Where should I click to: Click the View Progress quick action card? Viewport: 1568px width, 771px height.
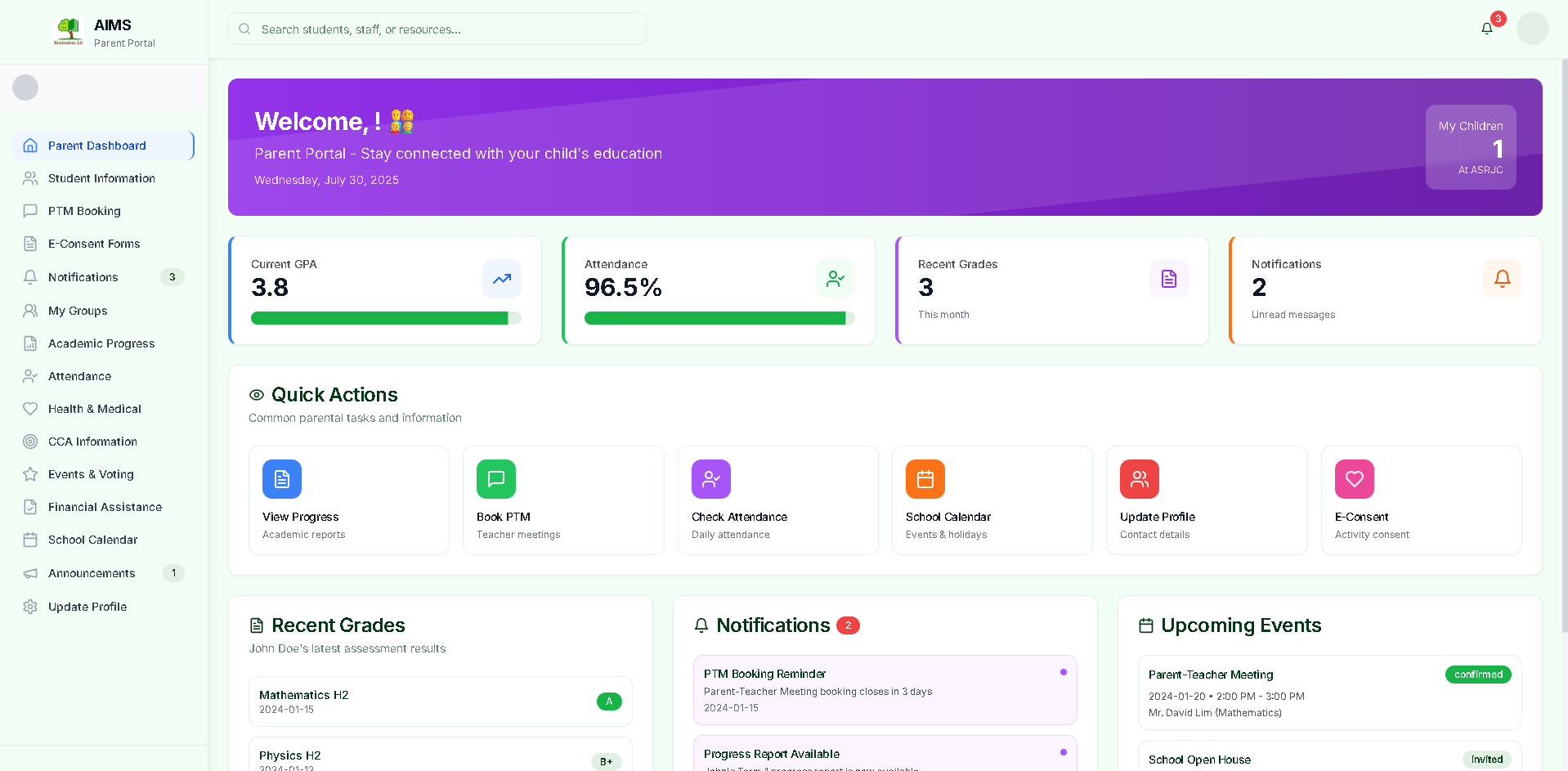[x=349, y=500]
